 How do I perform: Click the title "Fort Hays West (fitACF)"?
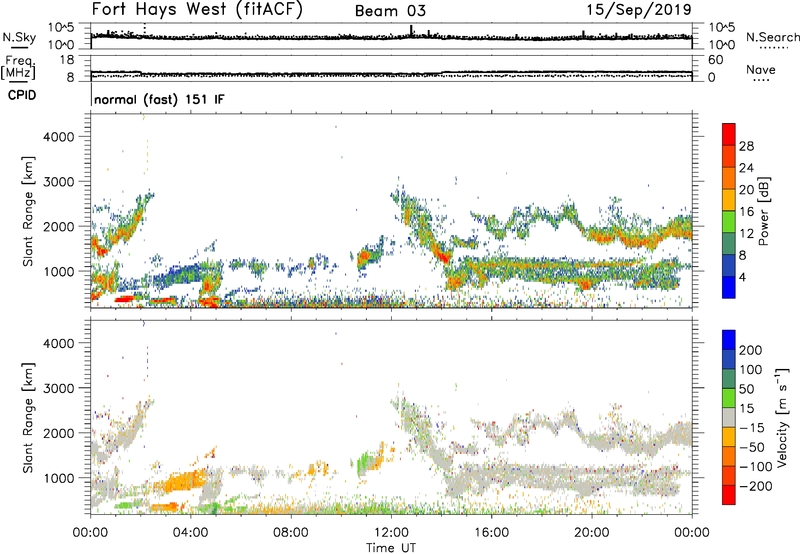coord(197,10)
